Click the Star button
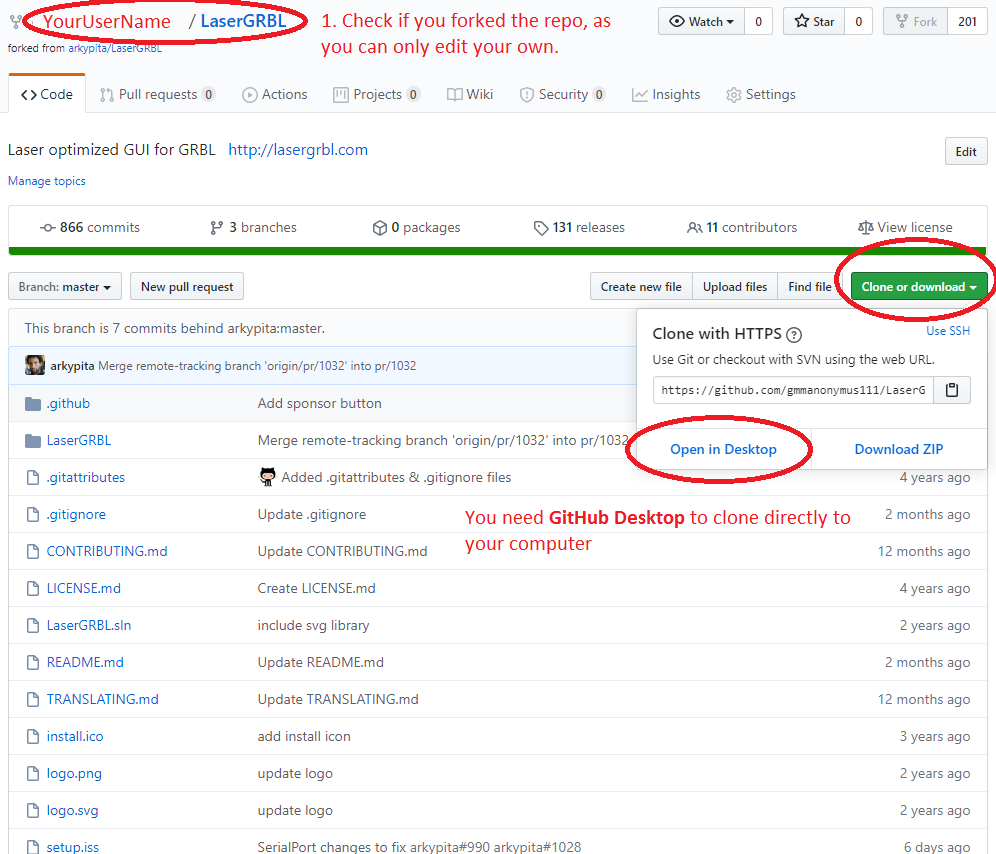 click(x=814, y=22)
